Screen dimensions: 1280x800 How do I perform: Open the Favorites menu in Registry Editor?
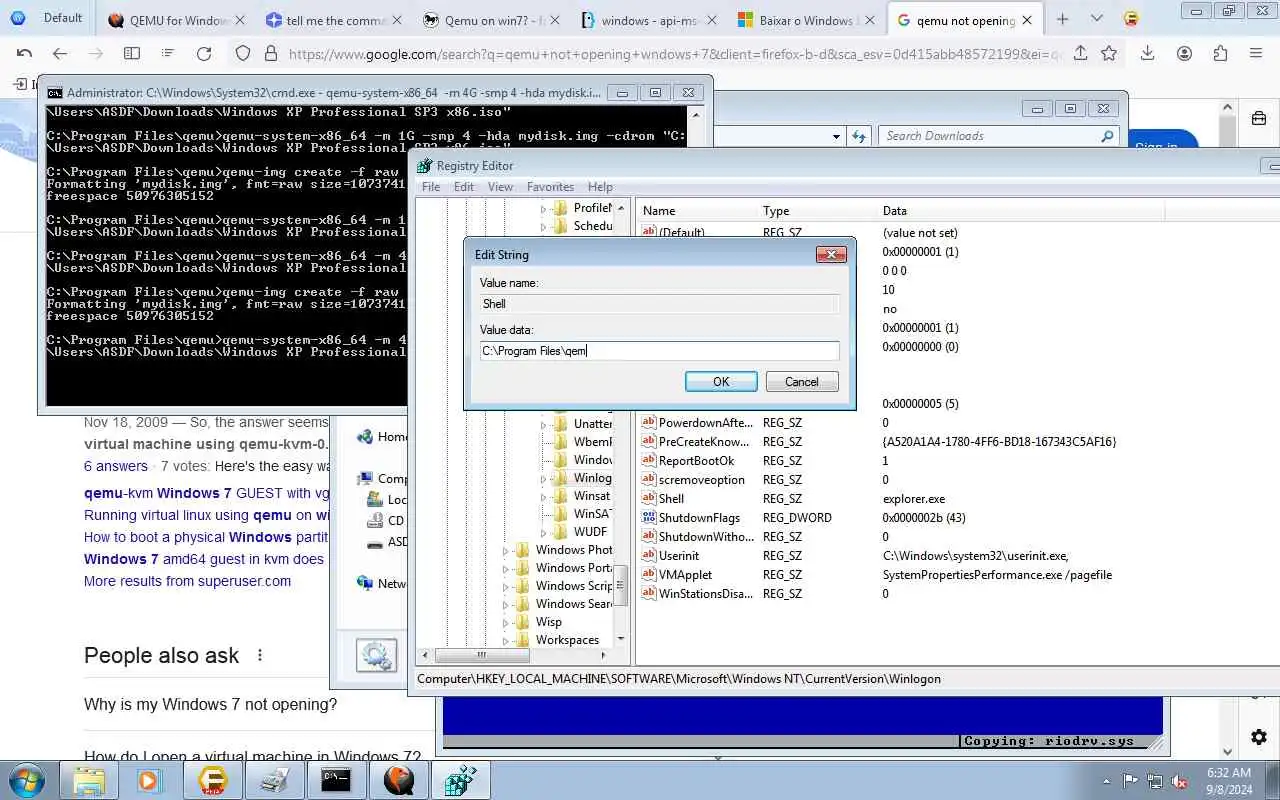point(550,187)
